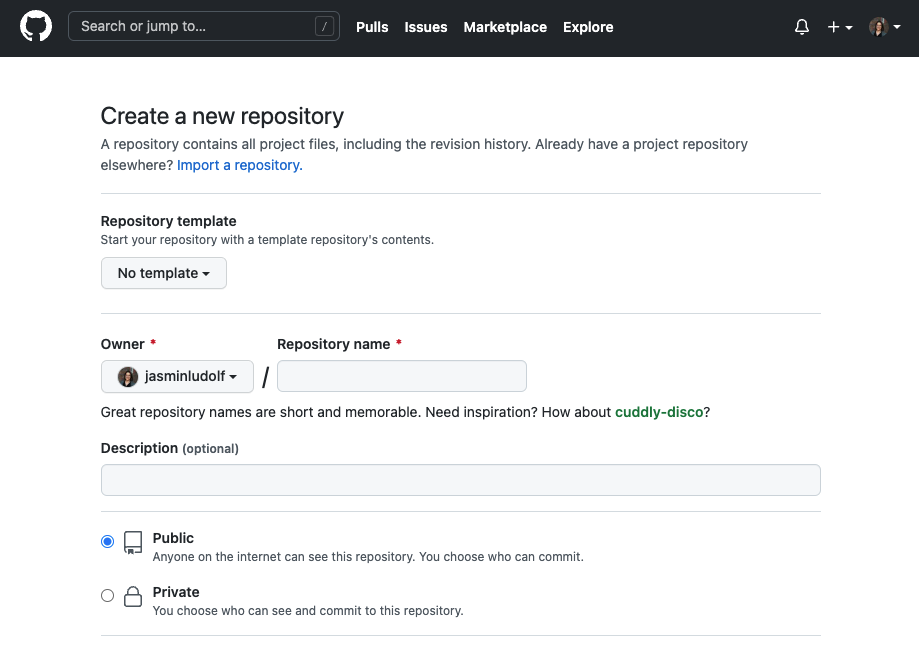The width and height of the screenshot is (919, 651).
Task: Open the No template dropdown
Action: point(163,273)
